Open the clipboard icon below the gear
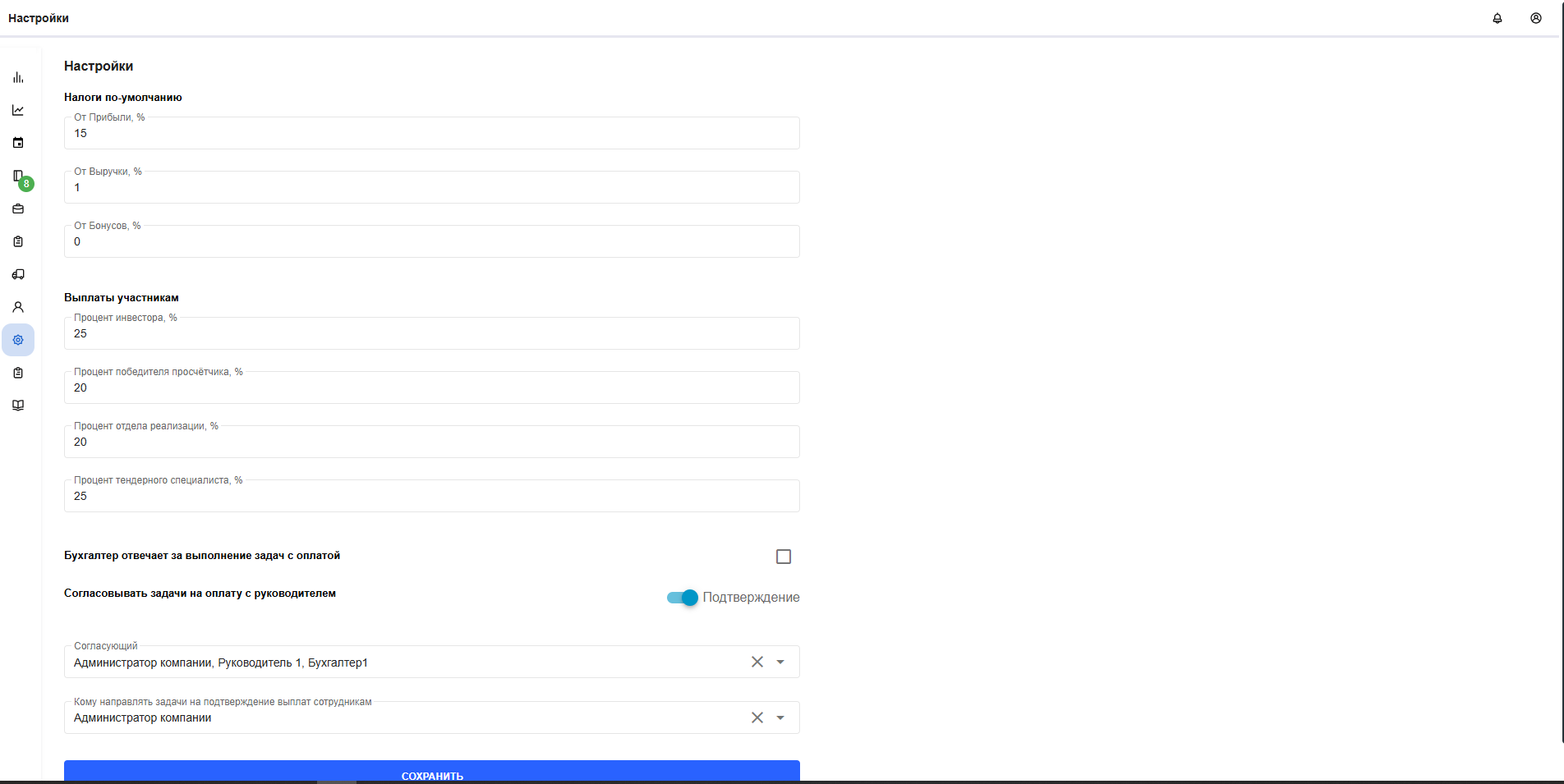The image size is (1564, 784). click(18, 373)
